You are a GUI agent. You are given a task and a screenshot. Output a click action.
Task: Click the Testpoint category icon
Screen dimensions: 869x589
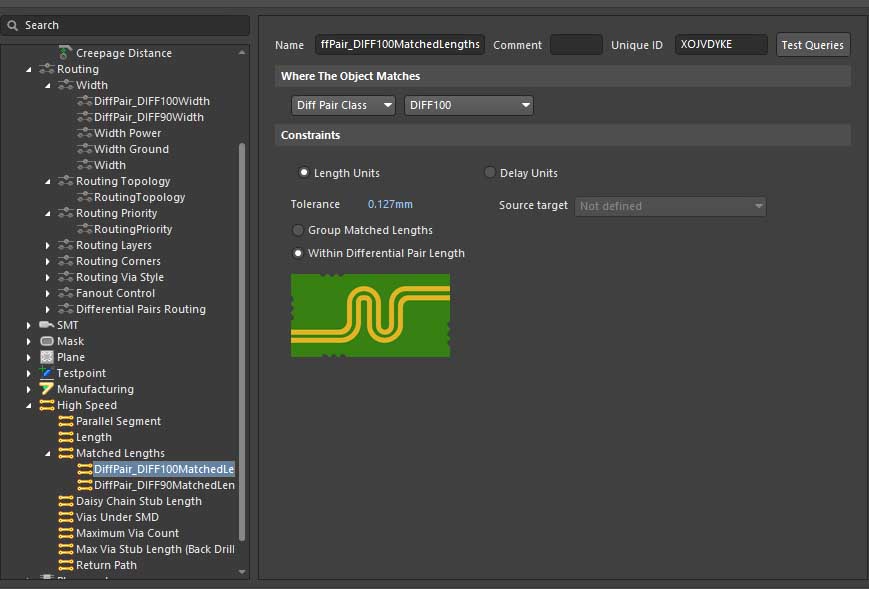(x=46, y=373)
